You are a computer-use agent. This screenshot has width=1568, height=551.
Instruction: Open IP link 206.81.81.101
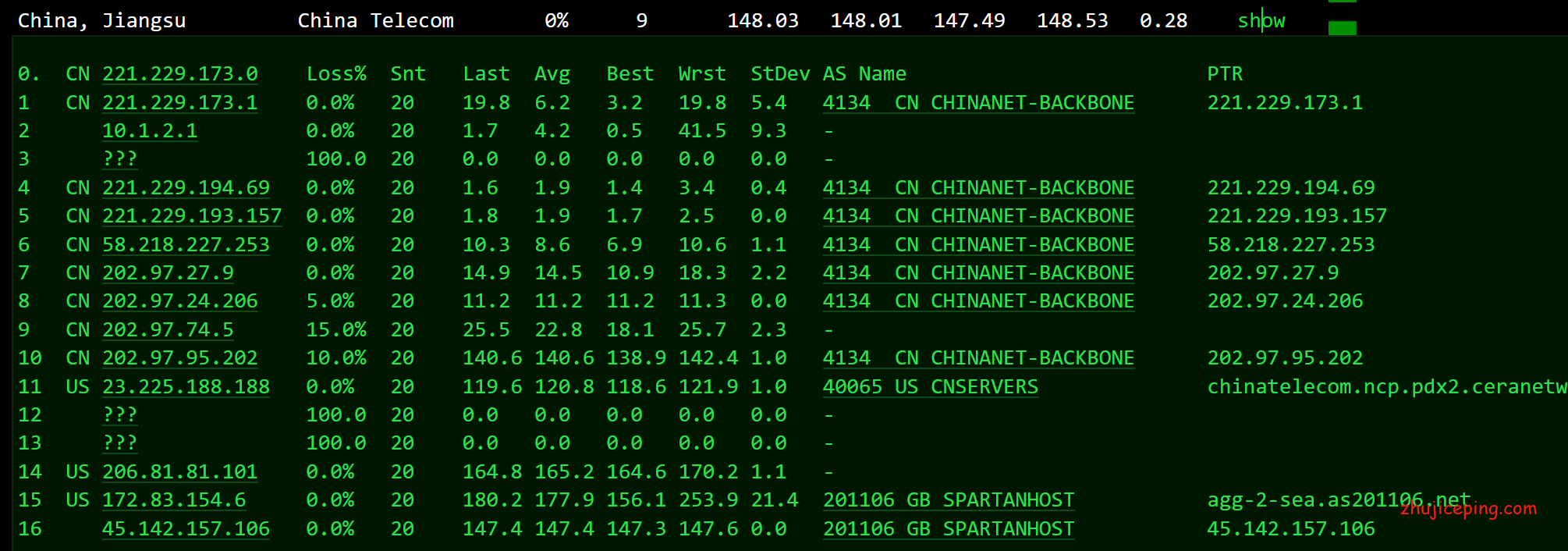pos(180,472)
